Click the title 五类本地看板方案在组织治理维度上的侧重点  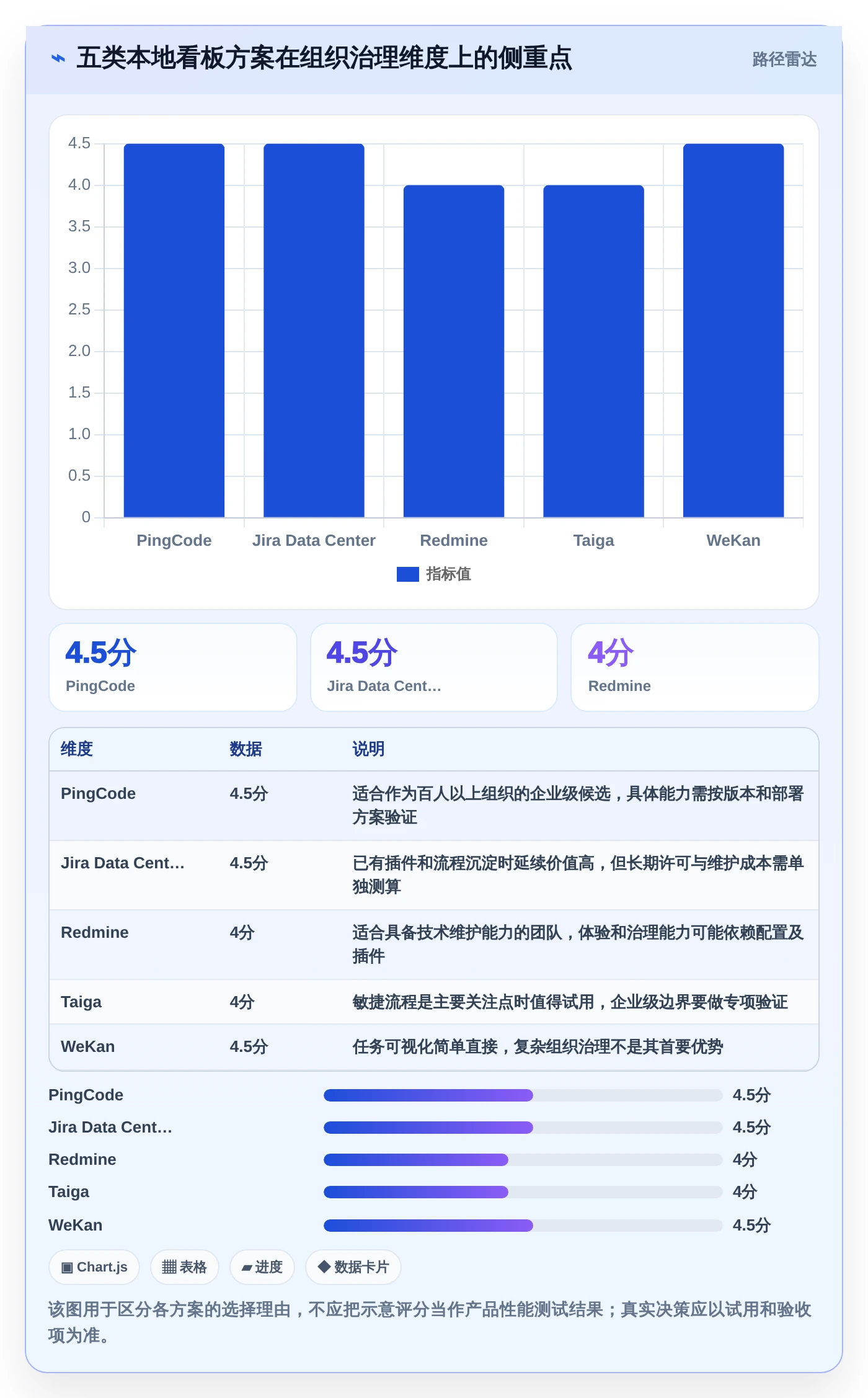324,58
